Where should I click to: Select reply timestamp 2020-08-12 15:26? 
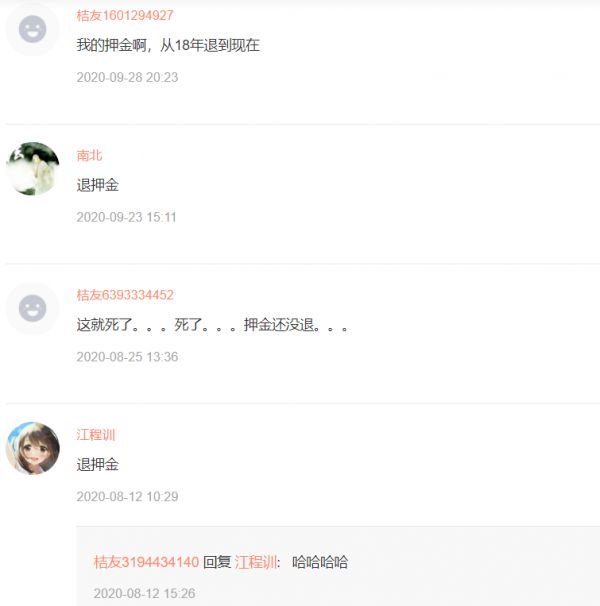click(144, 593)
